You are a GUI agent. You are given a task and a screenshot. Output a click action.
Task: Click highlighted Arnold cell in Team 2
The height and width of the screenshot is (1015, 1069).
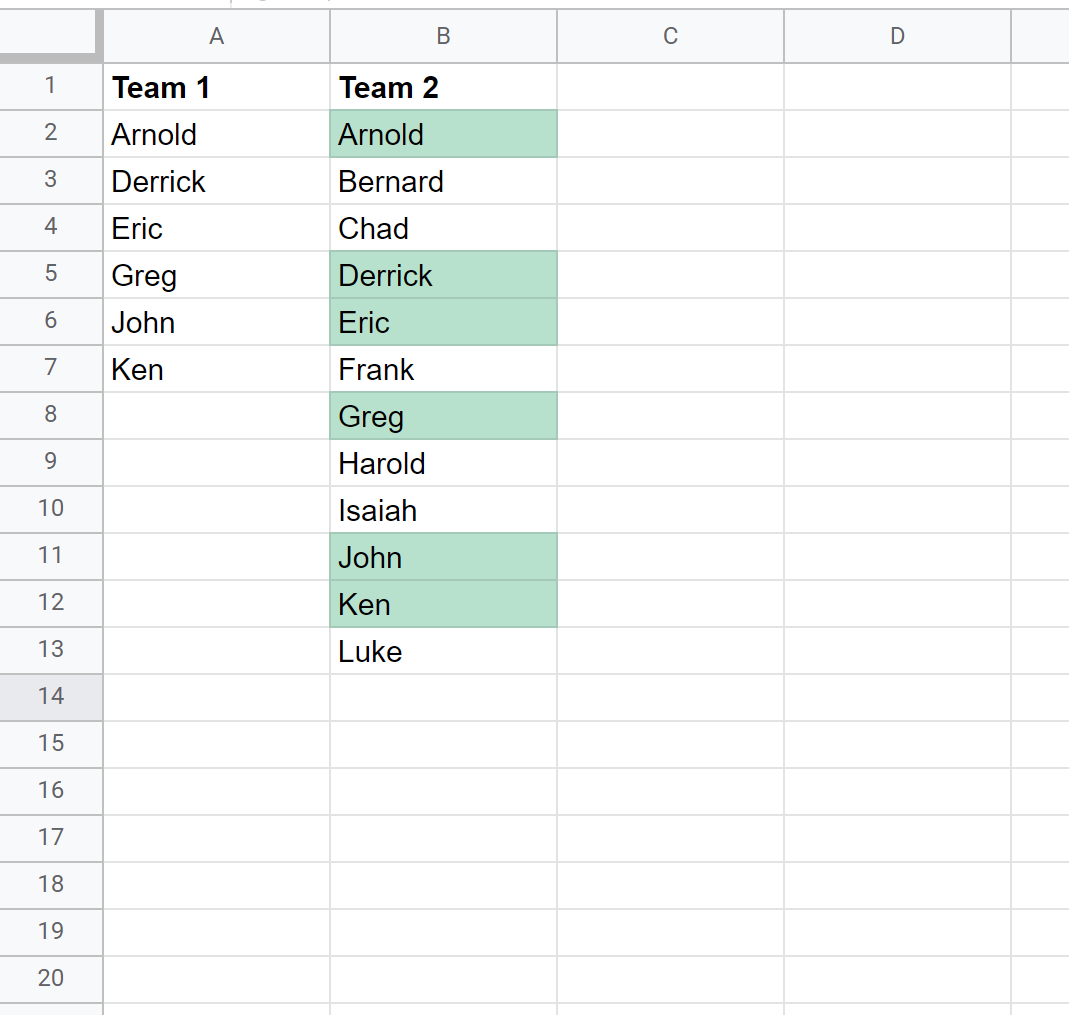(x=443, y=135)
